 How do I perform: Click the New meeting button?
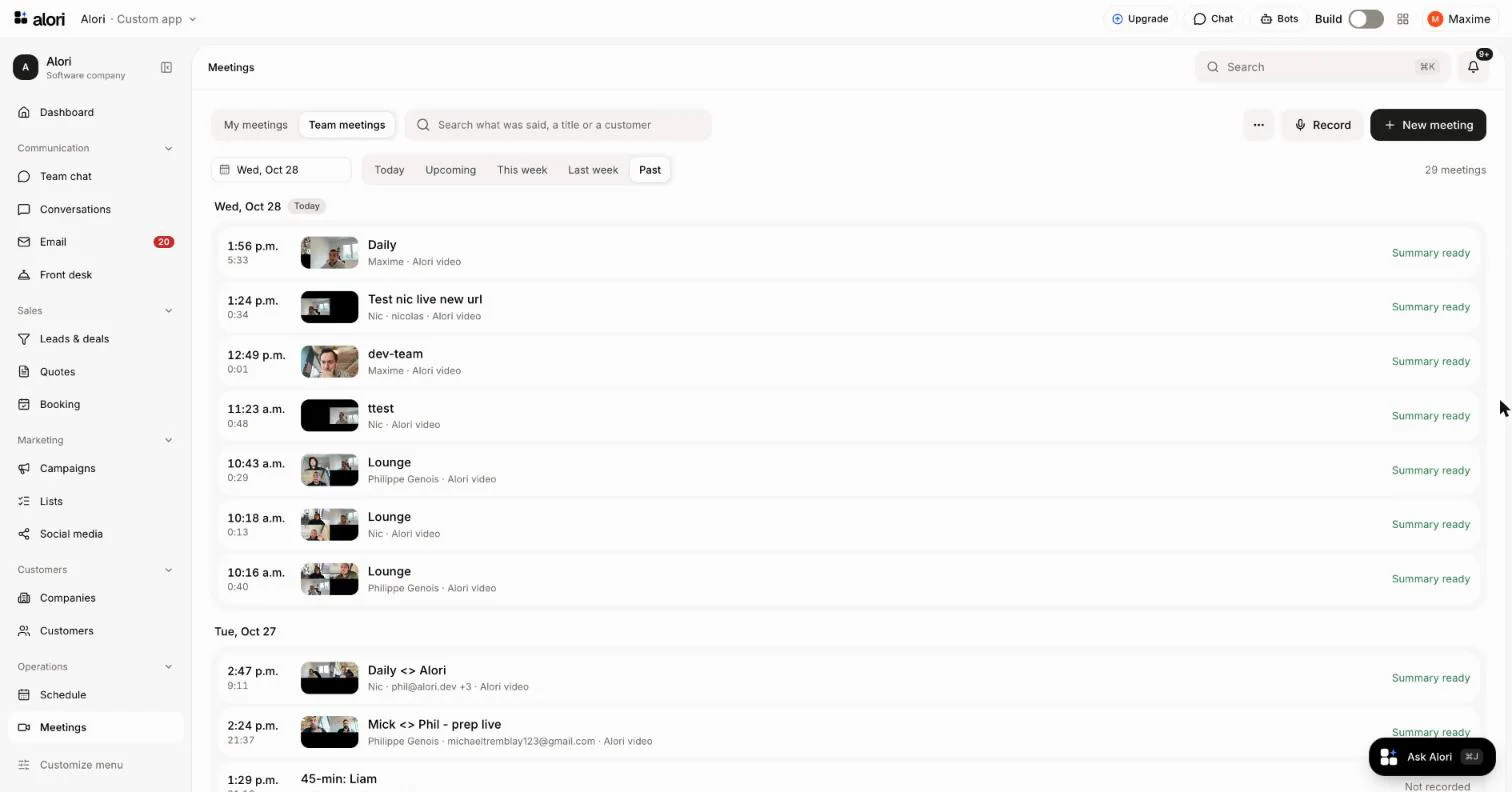[x=1428, y=125]
